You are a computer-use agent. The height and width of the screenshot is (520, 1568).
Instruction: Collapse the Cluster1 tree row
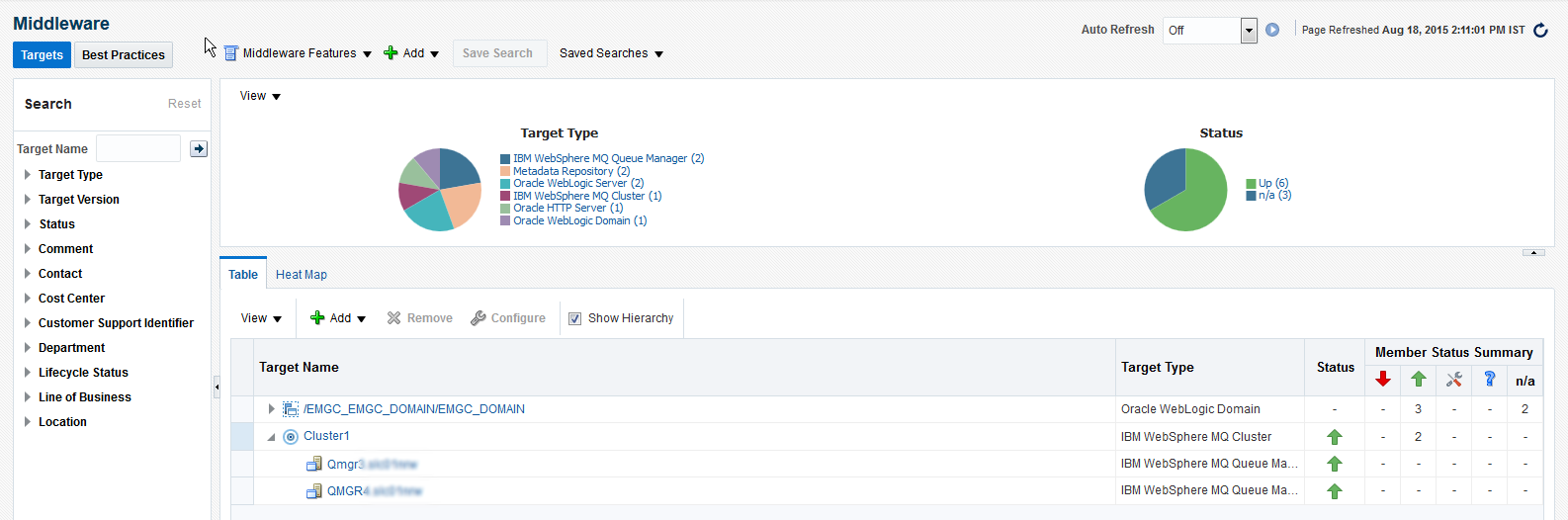[271, 437]
